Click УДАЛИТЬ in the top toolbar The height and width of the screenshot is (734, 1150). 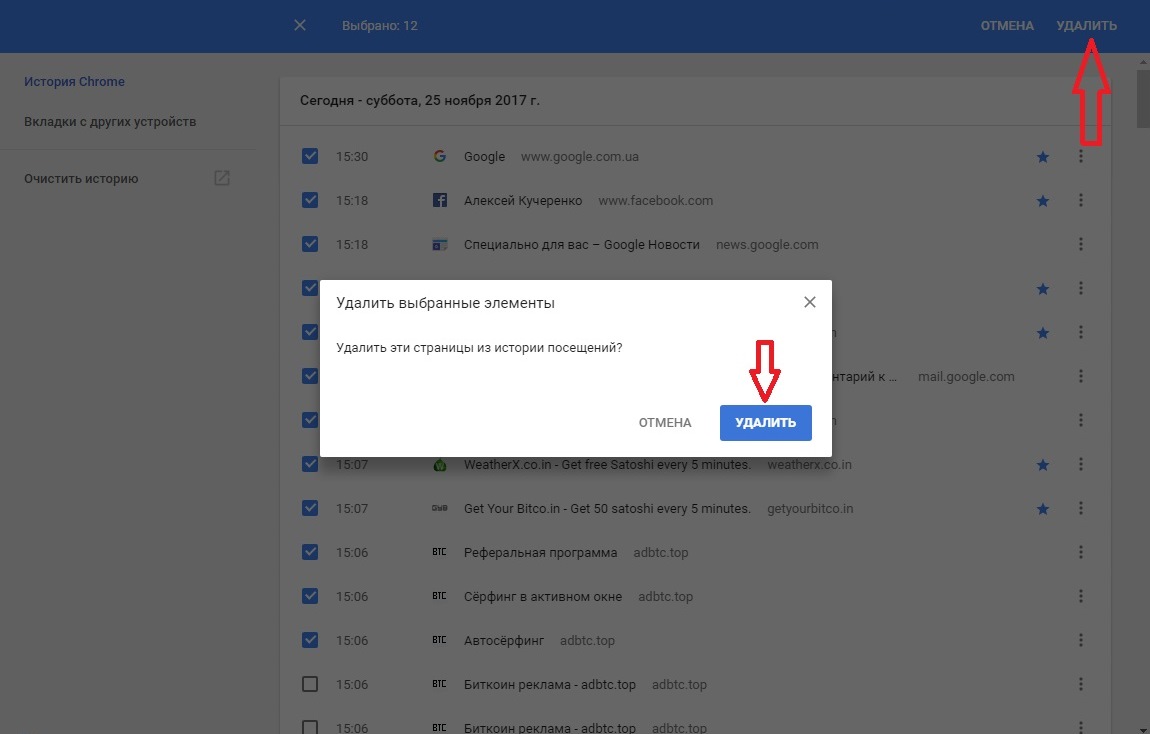[x=1086, y=26]
